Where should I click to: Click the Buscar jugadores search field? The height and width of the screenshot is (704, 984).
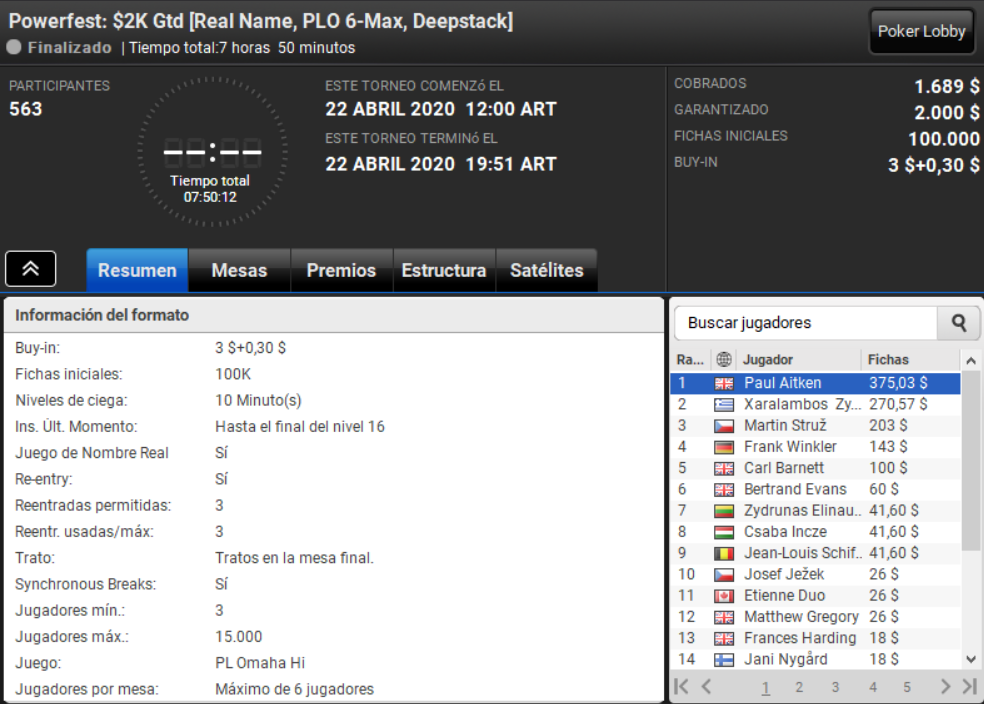point(806,323)
